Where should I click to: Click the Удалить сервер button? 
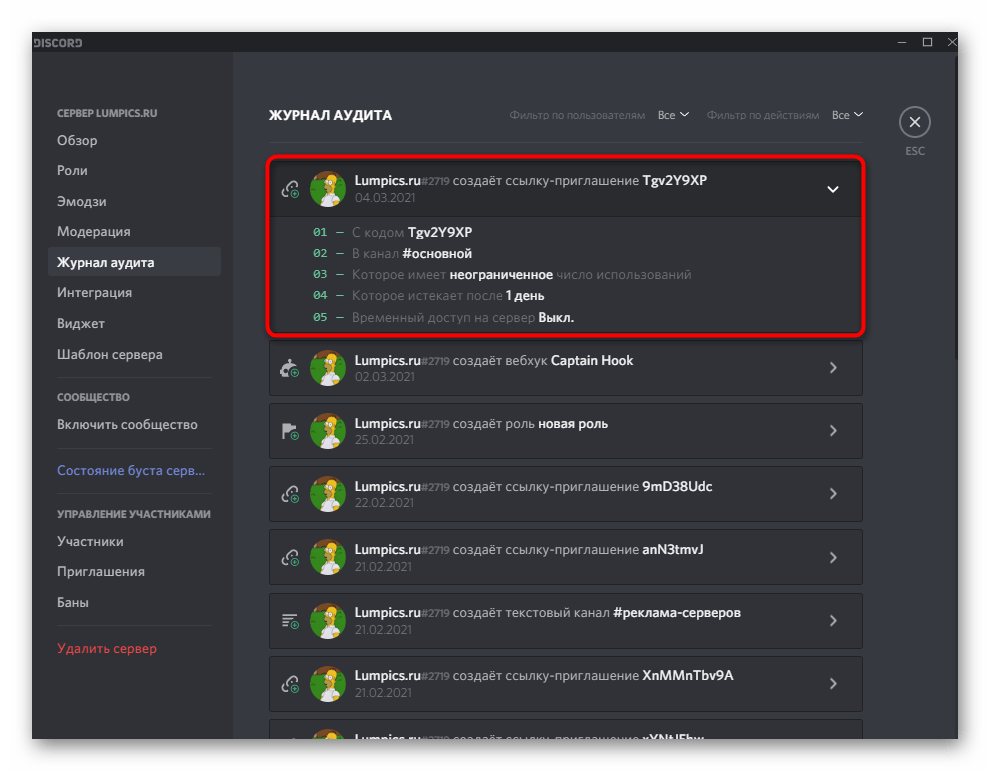tap(107, 649)
